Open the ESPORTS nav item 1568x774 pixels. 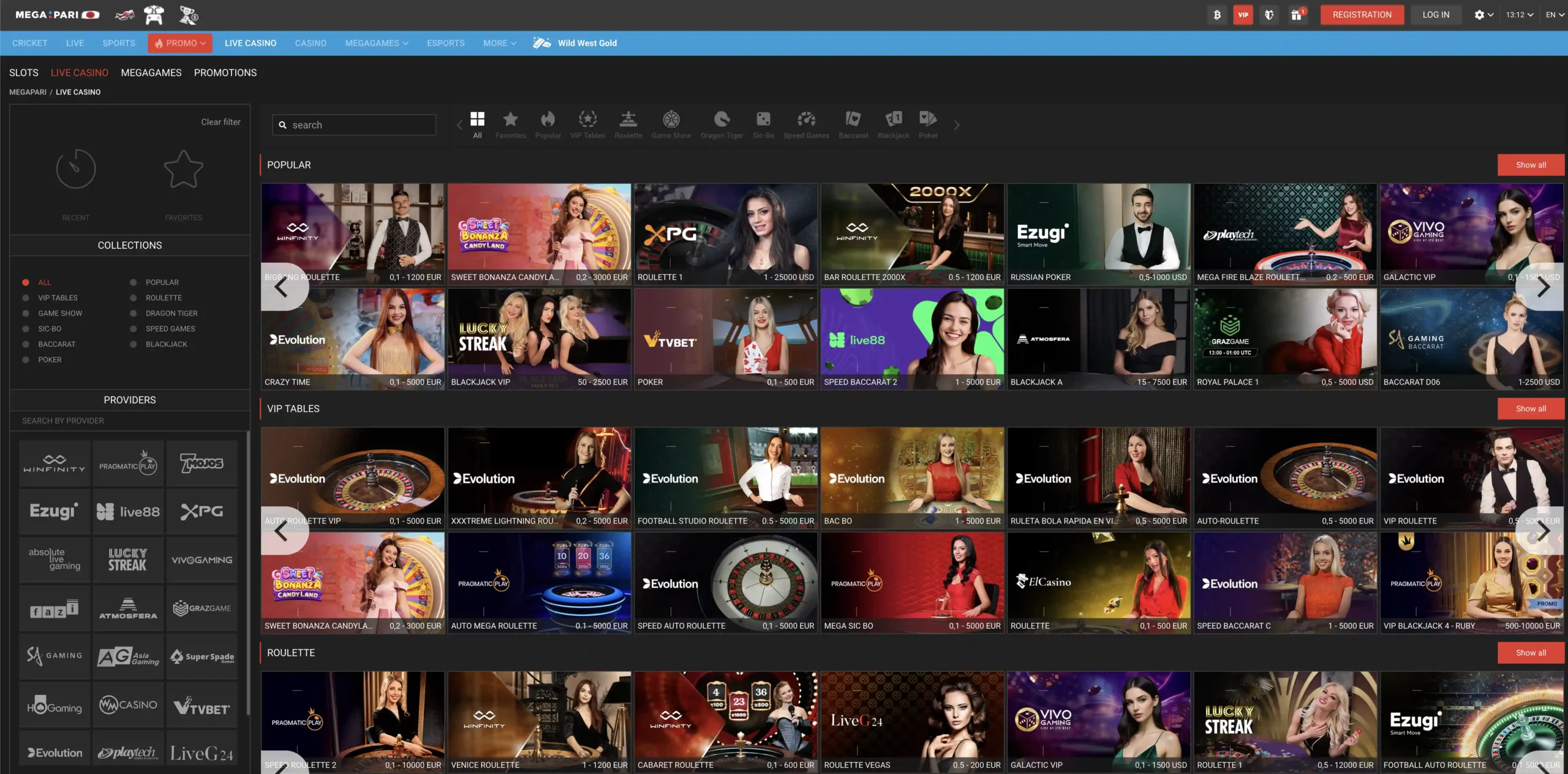click(445, 43)
